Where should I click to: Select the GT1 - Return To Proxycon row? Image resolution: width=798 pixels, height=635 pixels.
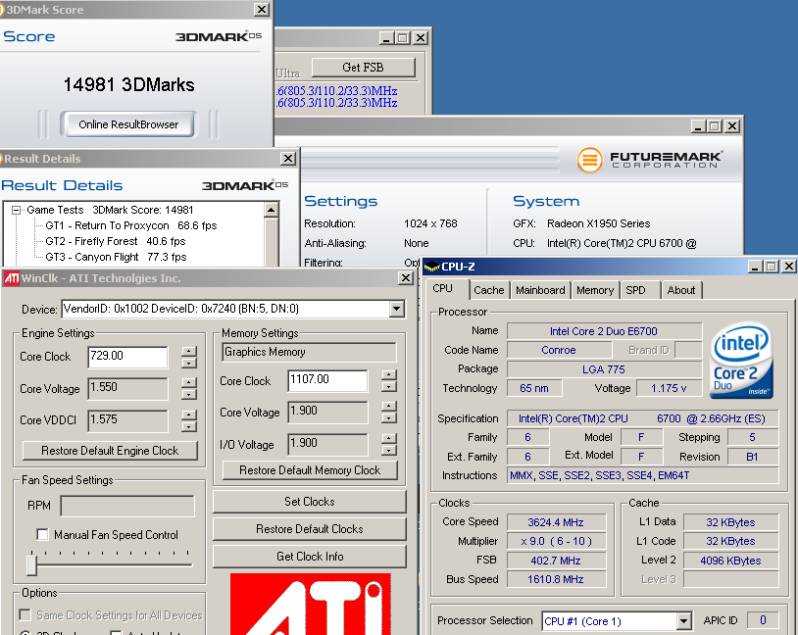(131, 225)
